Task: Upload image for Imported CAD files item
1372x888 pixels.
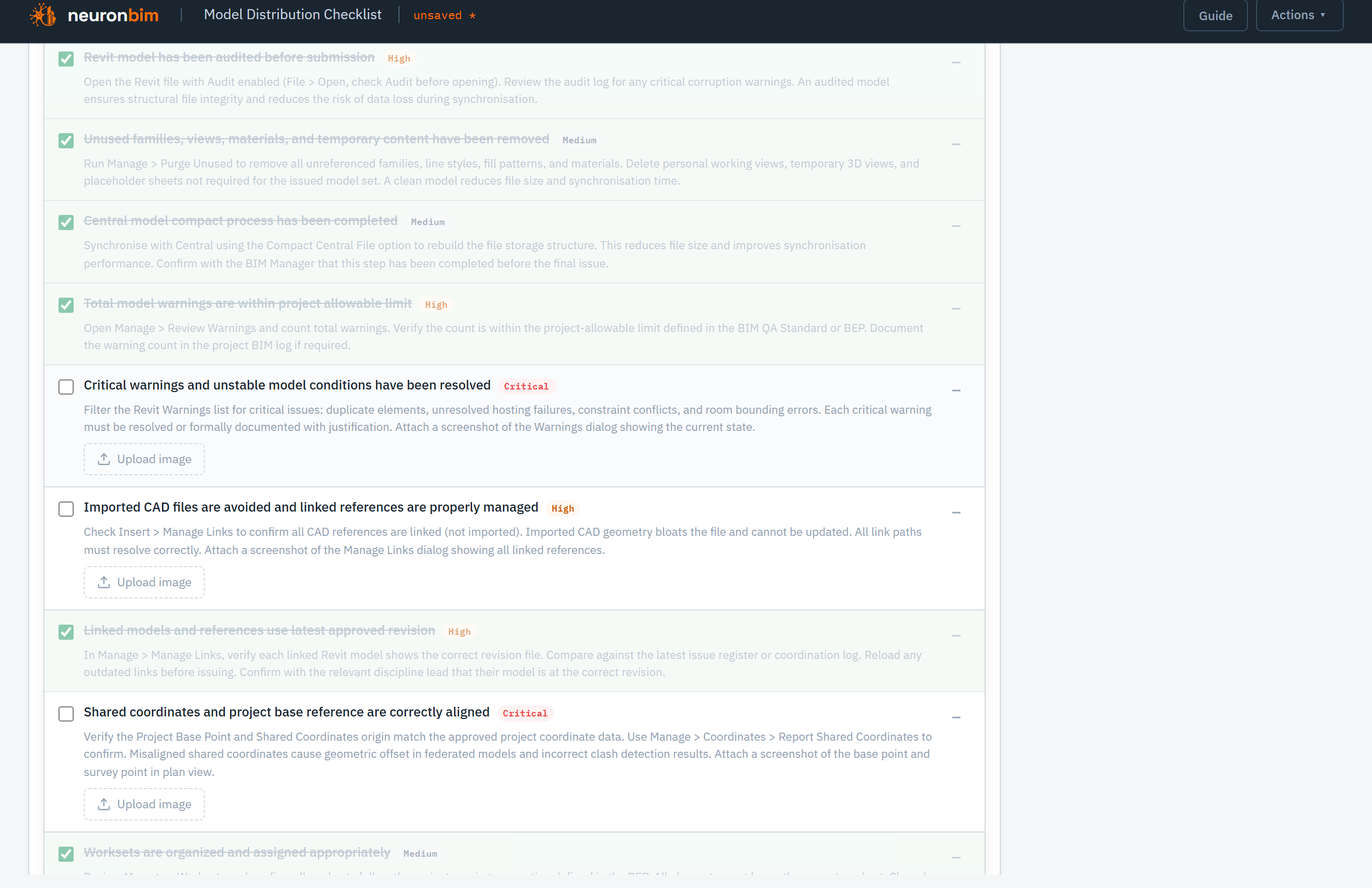Action: (144, 582)
